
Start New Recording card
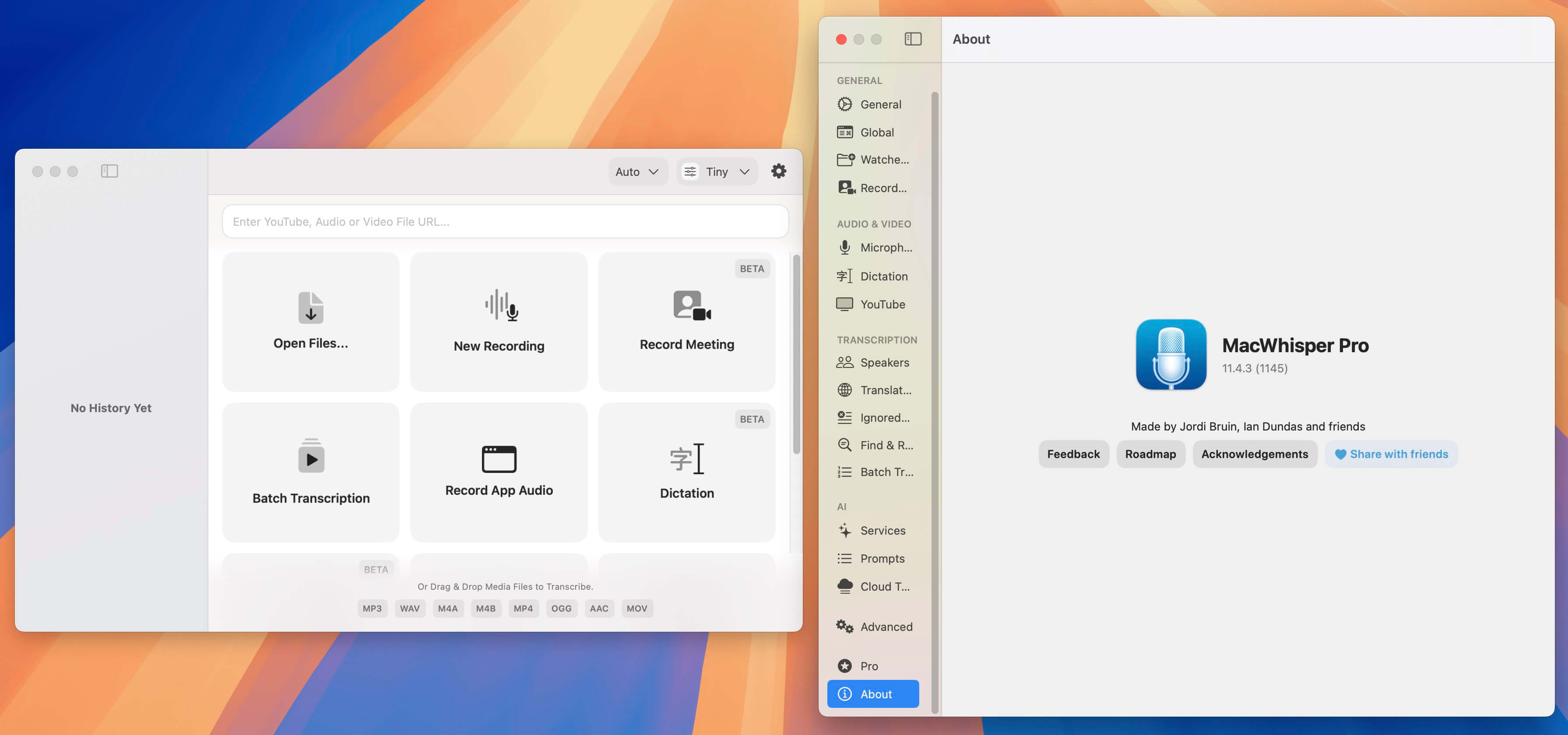coord(499,322)
